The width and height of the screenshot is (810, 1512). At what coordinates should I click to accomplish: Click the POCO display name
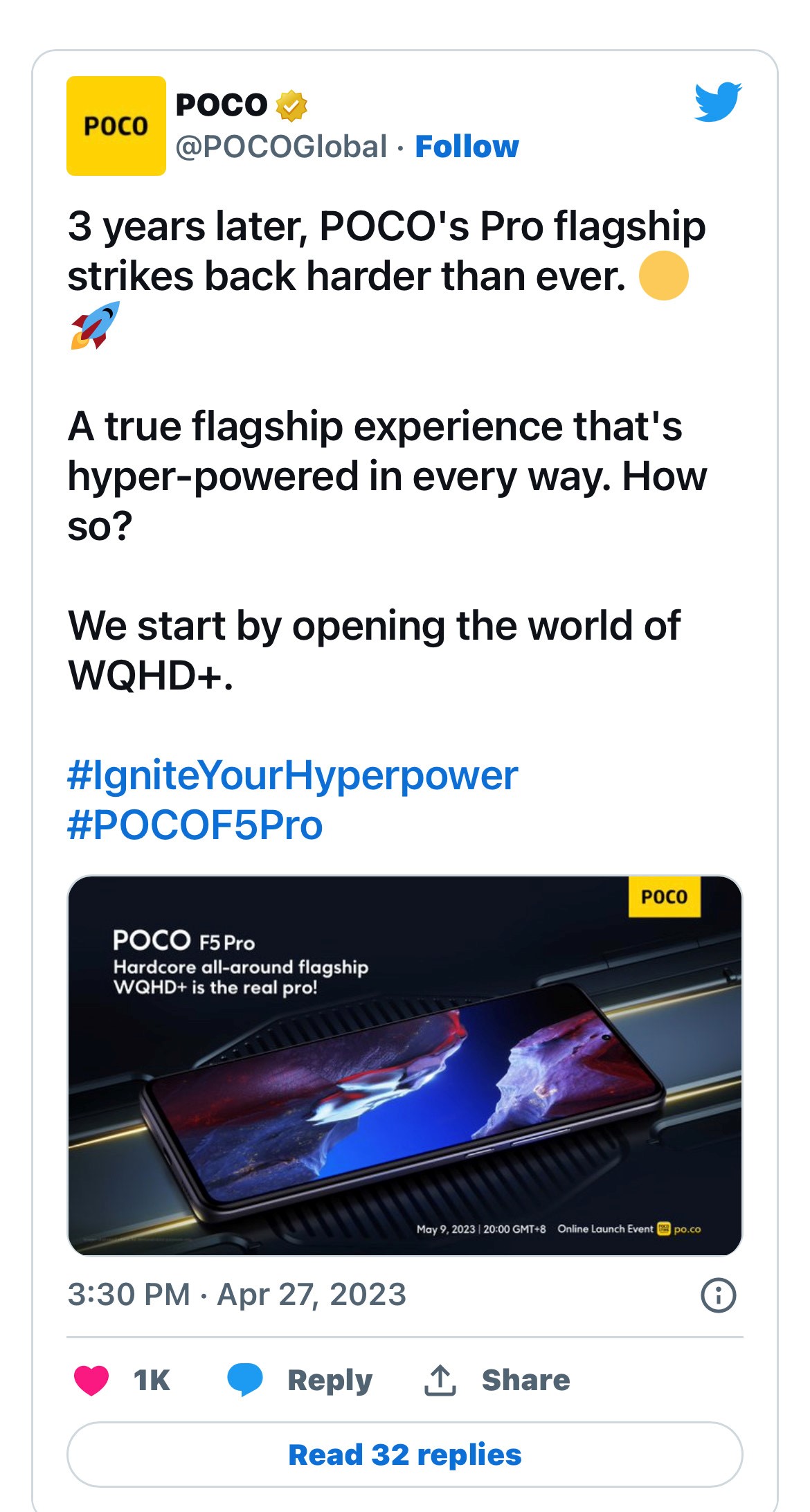tap(222, 105)
